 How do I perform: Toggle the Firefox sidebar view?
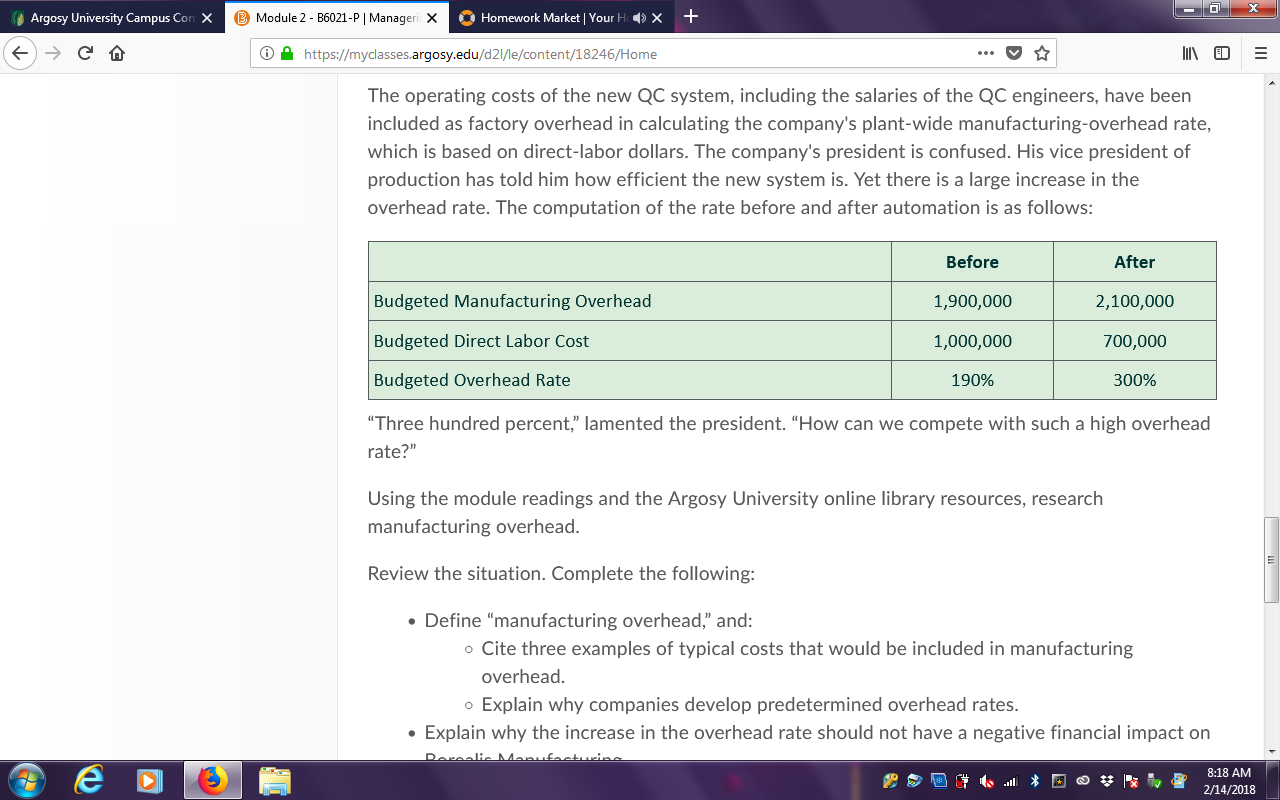[x=1222, y=54]
